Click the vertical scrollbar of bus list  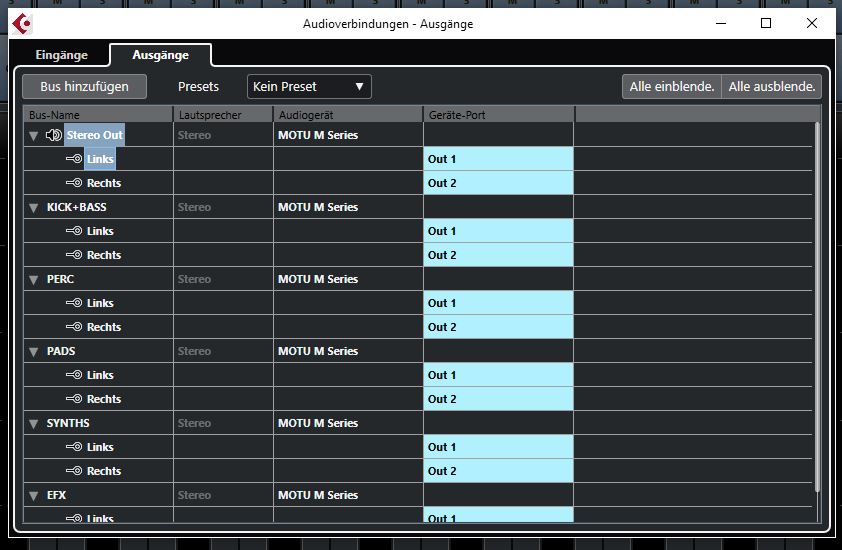pyautogui.click(x=817, y=300)
